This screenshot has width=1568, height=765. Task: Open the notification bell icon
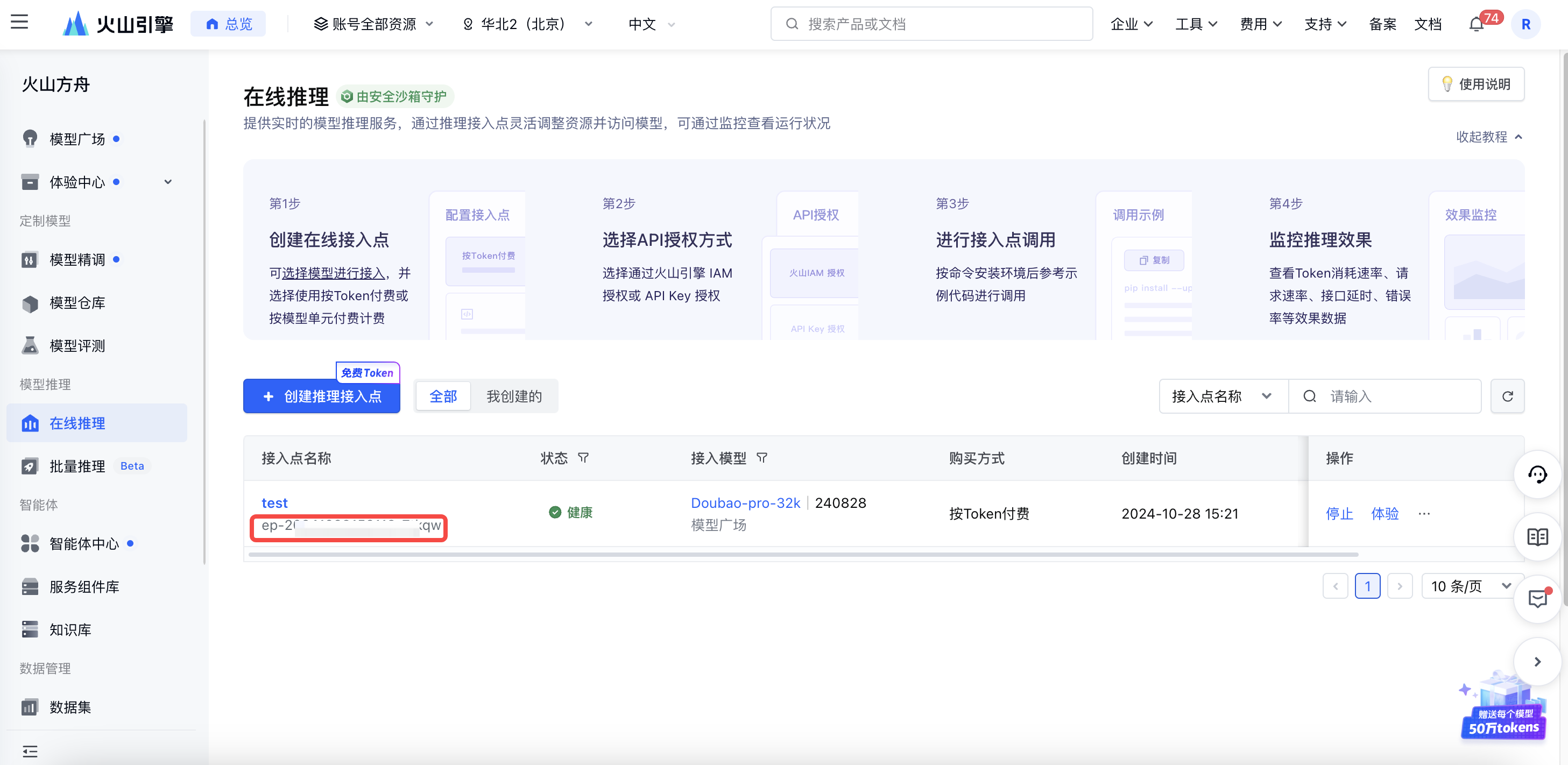[x=1476, y=24]
